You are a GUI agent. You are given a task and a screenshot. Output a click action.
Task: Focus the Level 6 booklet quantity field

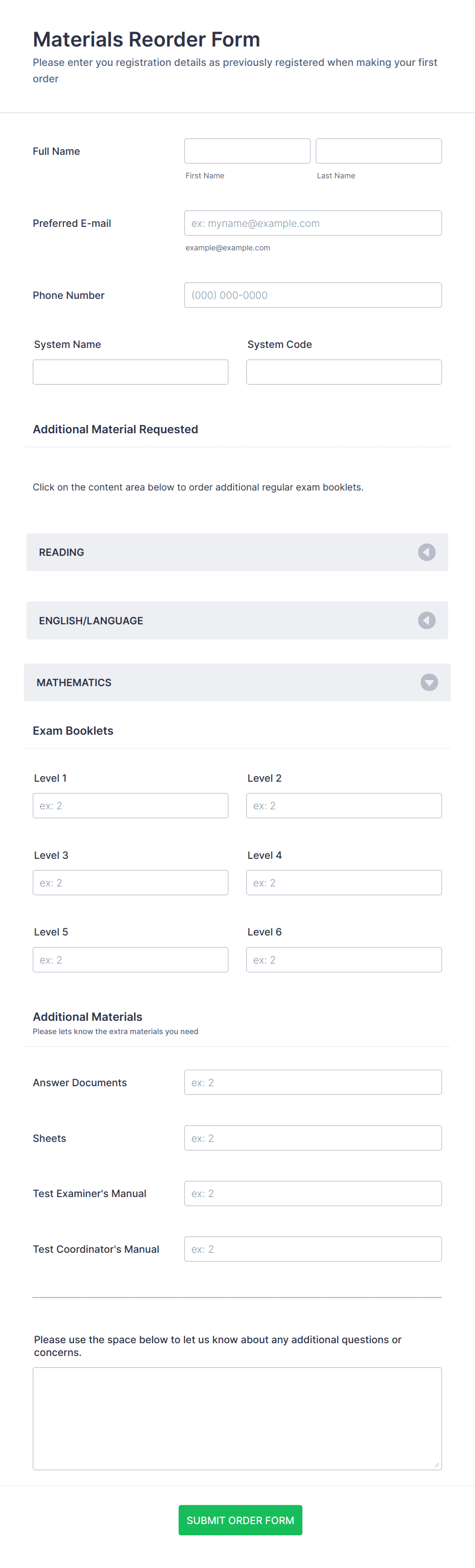click(344, 959)
